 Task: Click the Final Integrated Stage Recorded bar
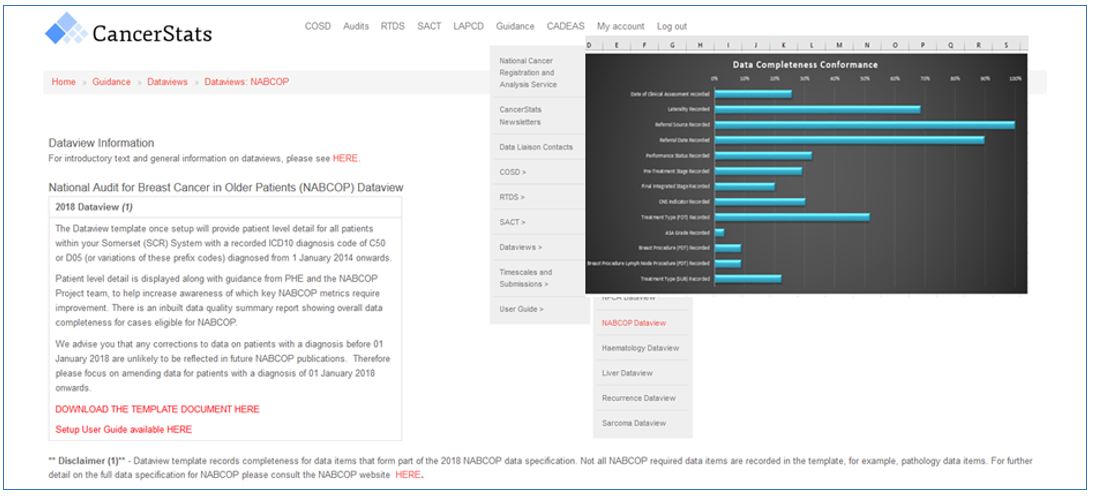(x=744, y=186)
